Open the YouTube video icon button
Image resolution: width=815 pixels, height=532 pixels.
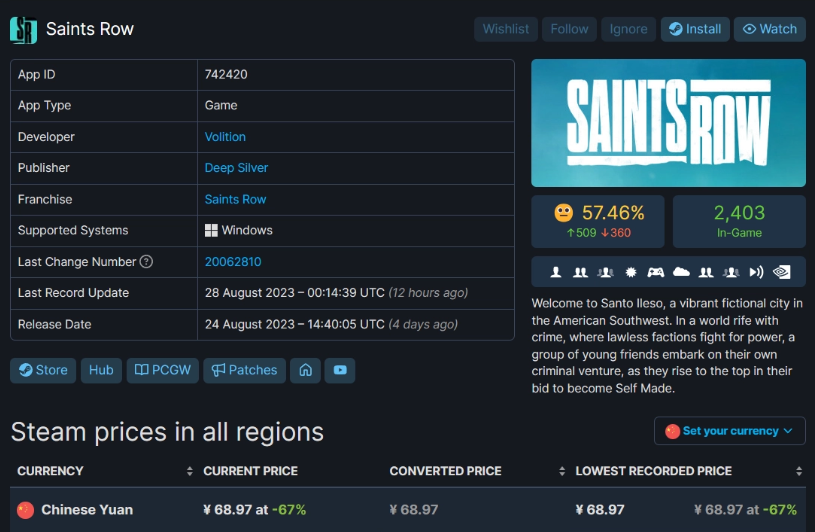[340, 370]
